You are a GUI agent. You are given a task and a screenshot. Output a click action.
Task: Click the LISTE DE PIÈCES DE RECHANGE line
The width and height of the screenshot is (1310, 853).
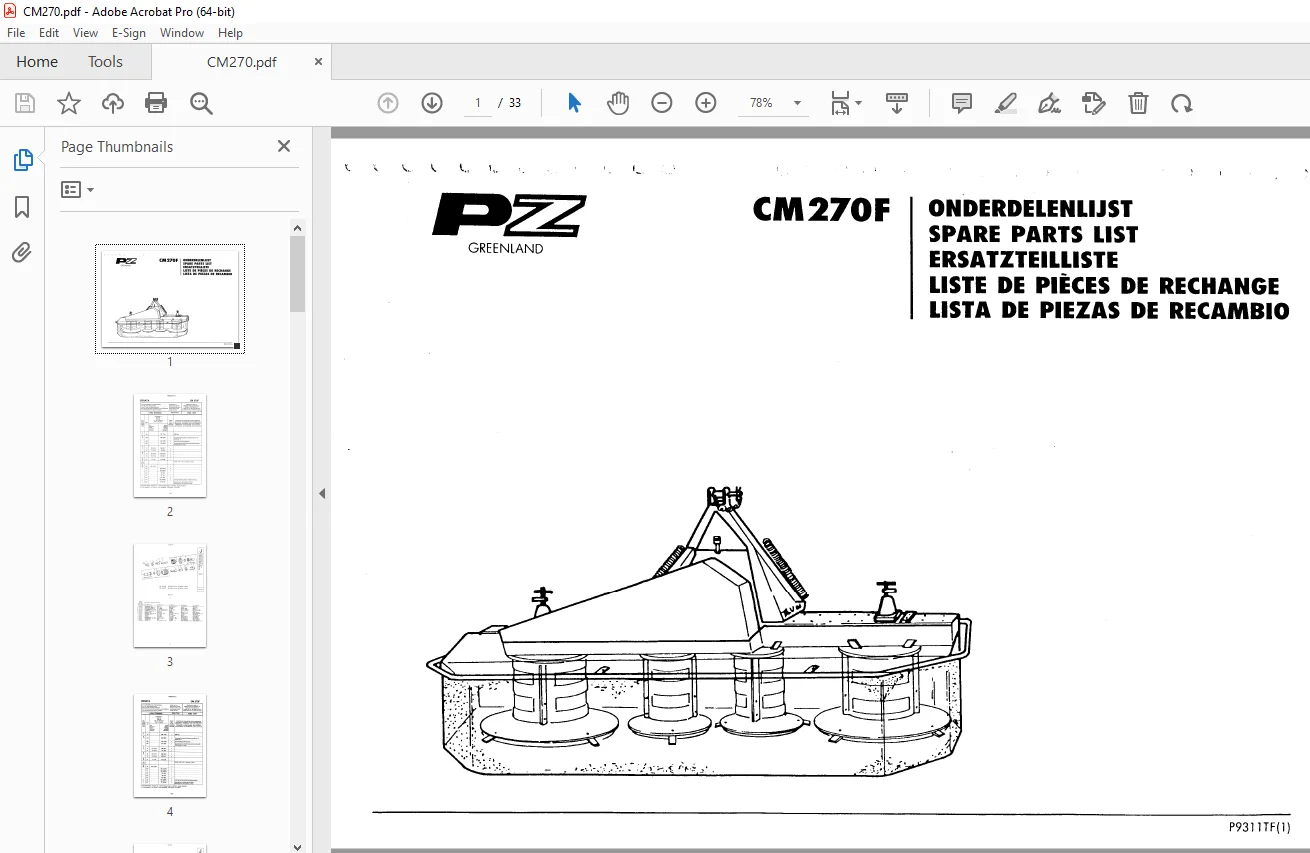pos(1104,285)
